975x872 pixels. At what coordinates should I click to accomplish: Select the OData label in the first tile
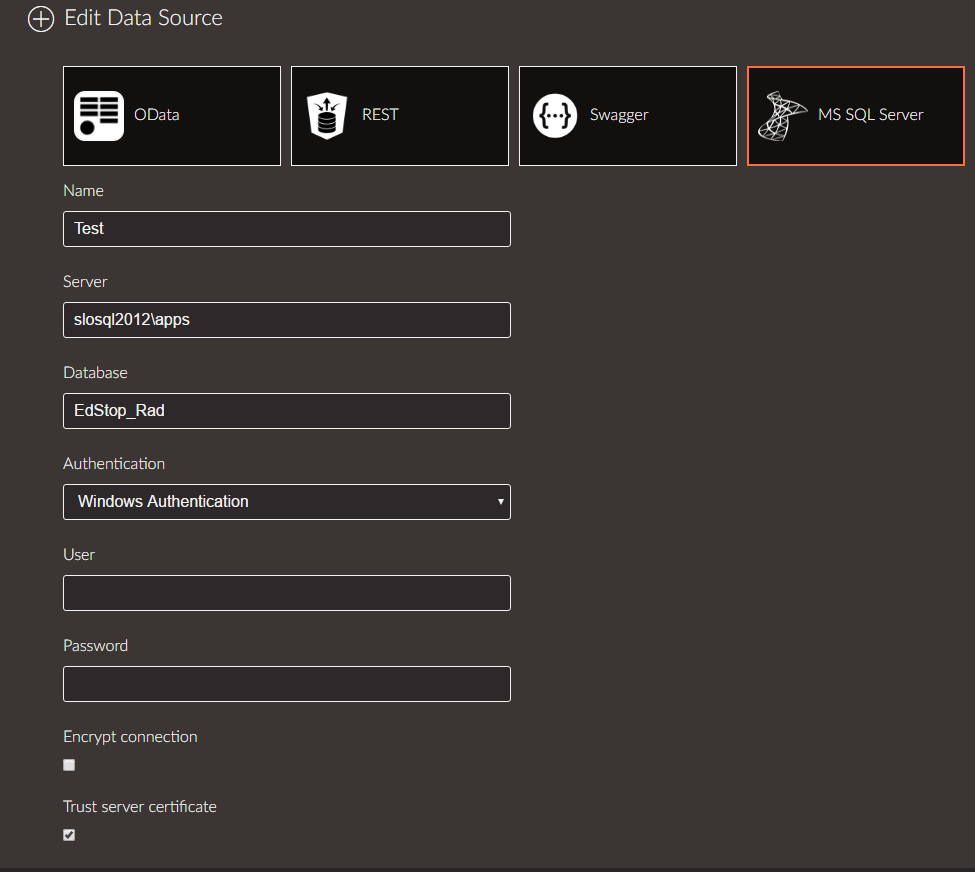pos(157,115)
